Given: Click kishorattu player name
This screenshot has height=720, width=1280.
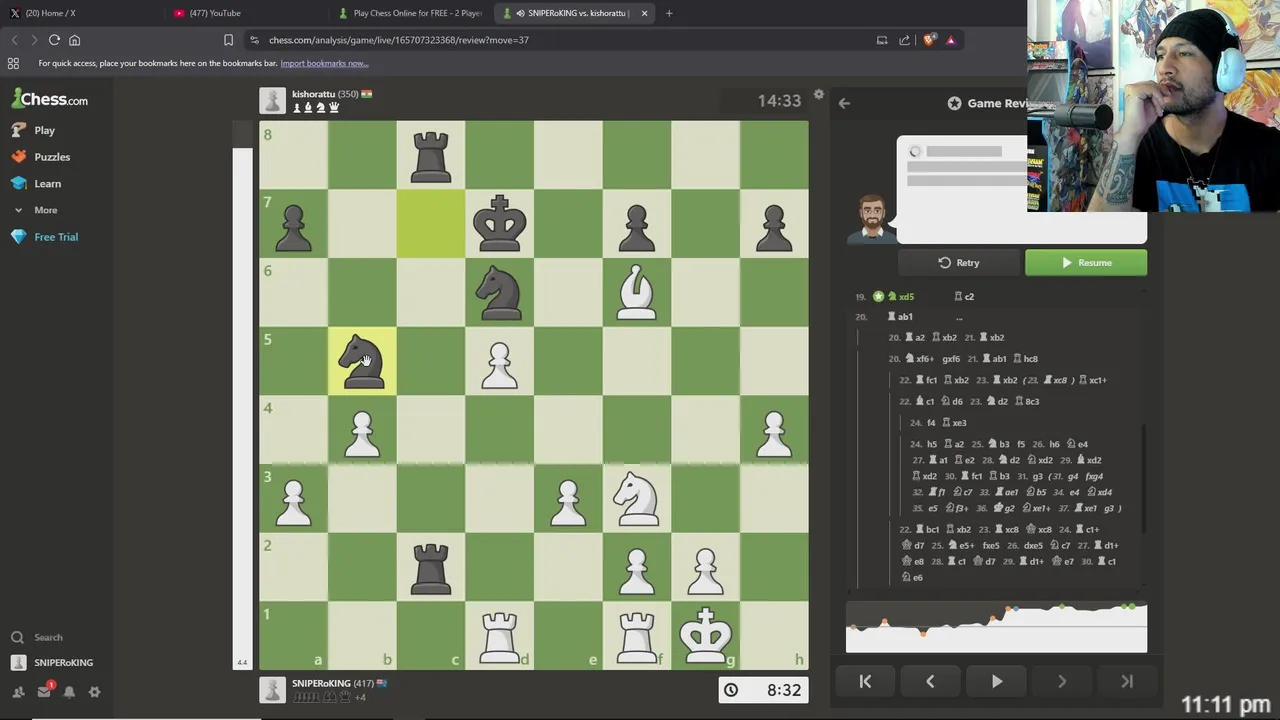Looking at the screenshot, I should 313,94.
